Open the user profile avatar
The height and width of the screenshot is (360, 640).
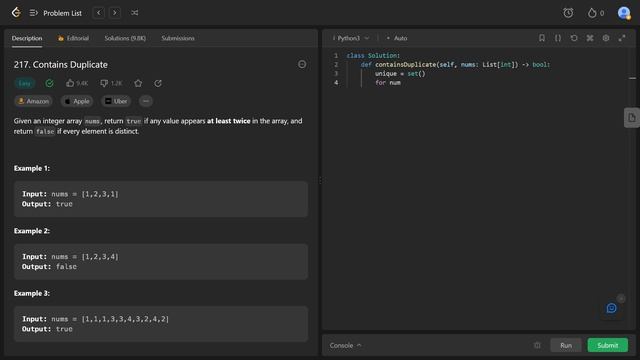coord(624,13)
